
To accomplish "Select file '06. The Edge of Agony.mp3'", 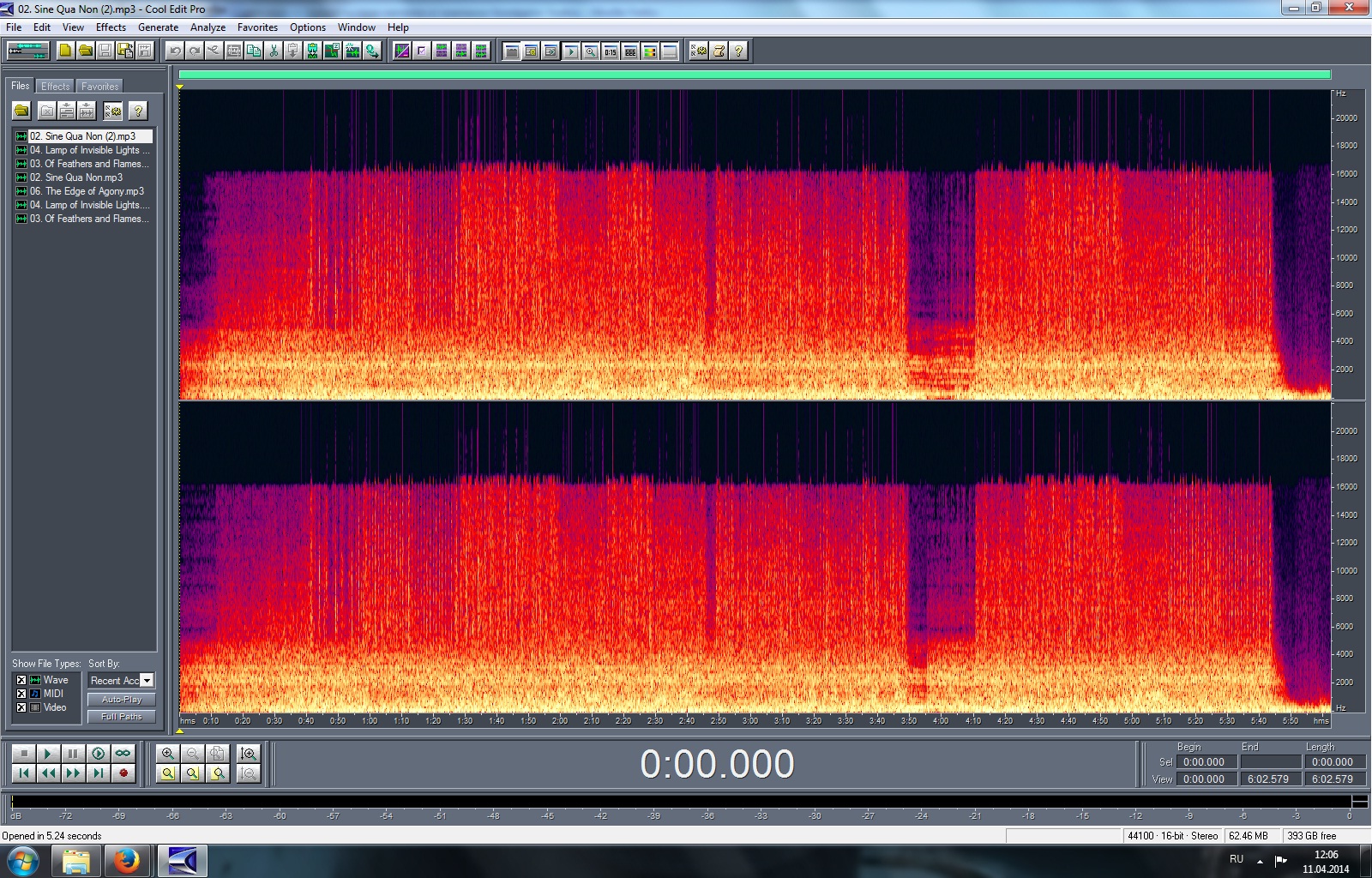I will [x=82, y=191].
